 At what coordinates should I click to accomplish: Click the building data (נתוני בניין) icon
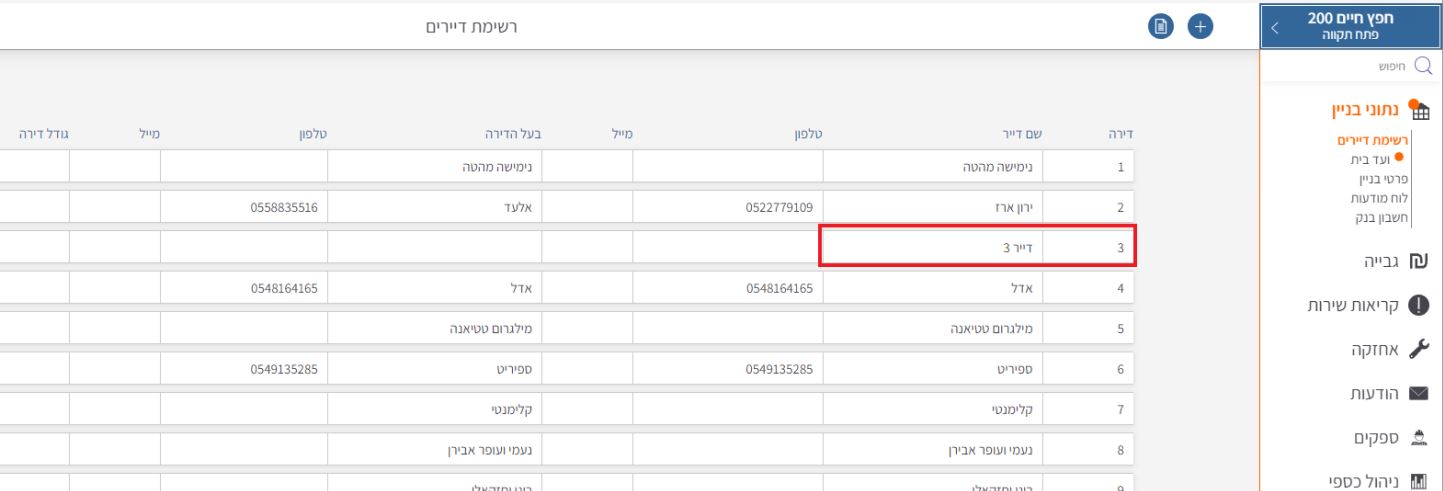pyautogui.click(x=1420, y=110)
